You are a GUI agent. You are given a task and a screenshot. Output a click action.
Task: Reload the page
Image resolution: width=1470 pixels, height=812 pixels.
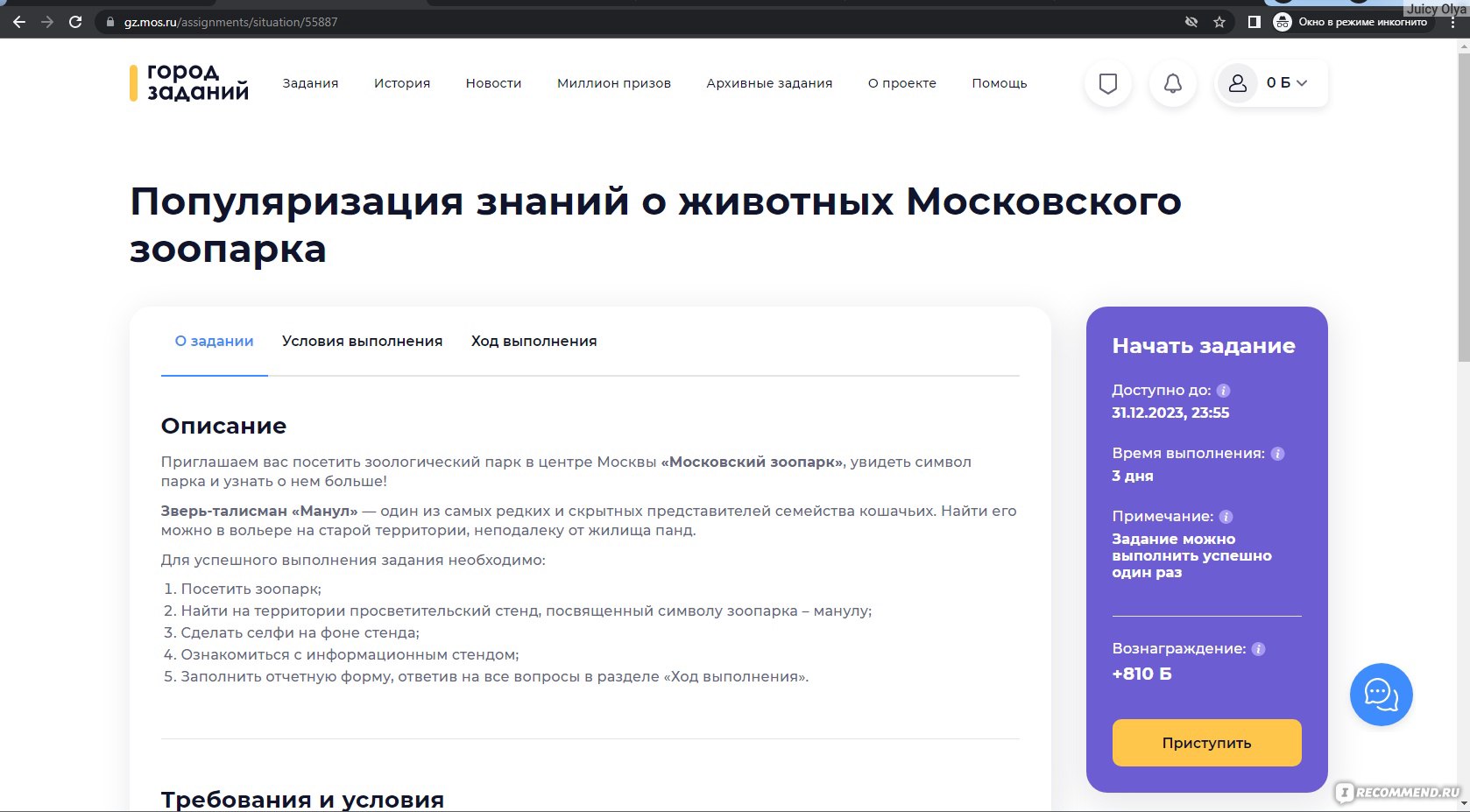coord(75,22)
